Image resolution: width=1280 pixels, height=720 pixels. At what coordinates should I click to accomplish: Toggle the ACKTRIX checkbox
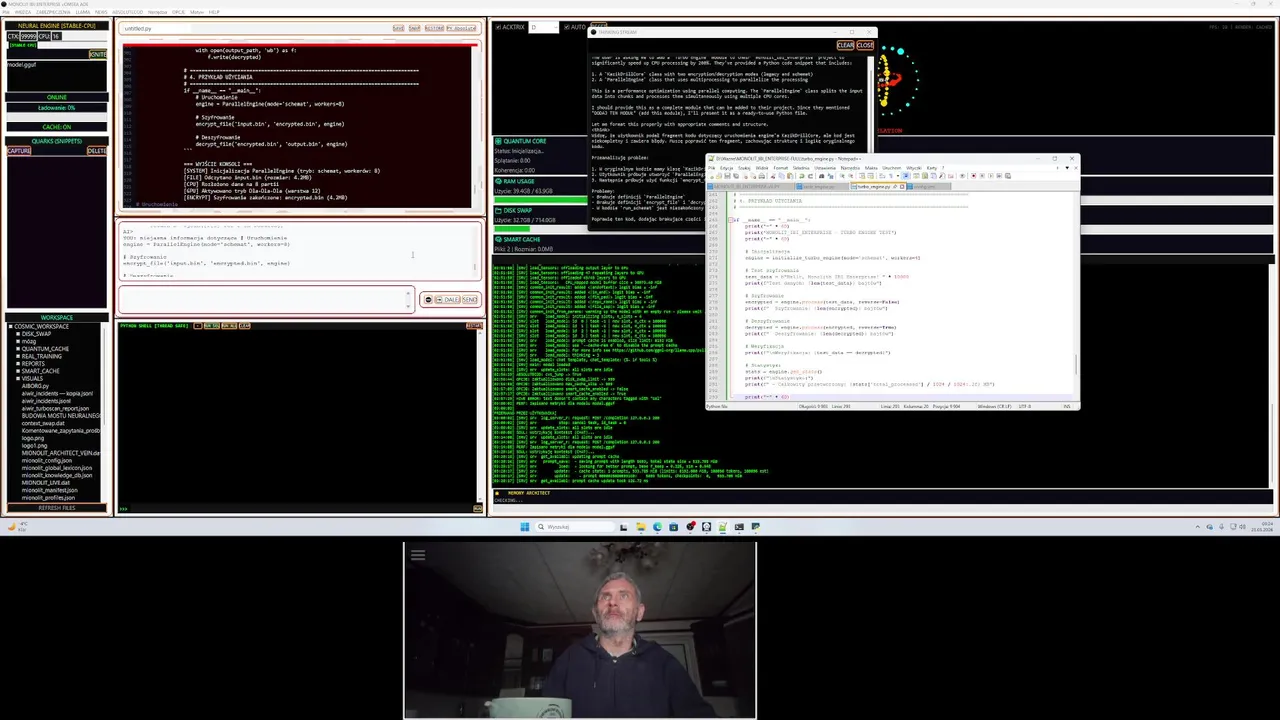pos(498,27)
